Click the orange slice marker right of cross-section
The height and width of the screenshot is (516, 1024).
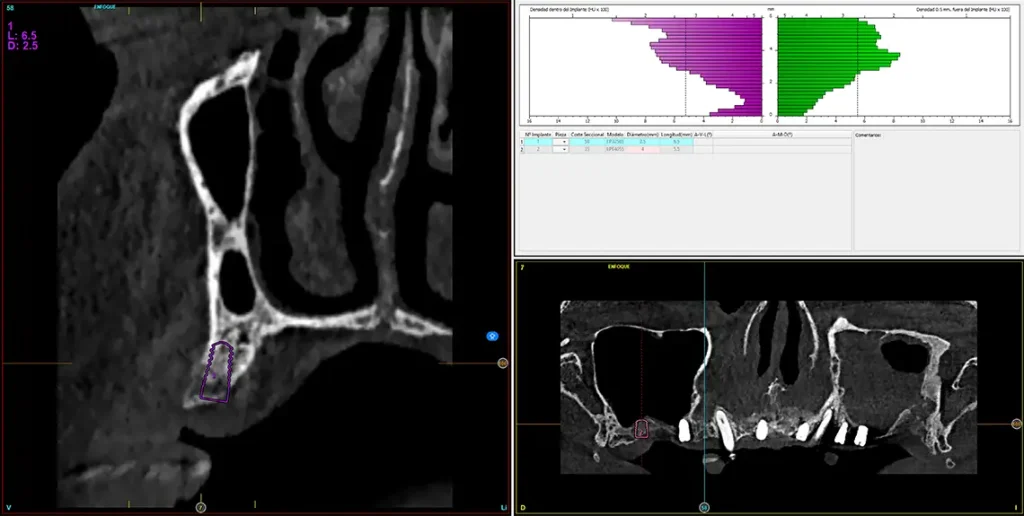pos(502,363)
